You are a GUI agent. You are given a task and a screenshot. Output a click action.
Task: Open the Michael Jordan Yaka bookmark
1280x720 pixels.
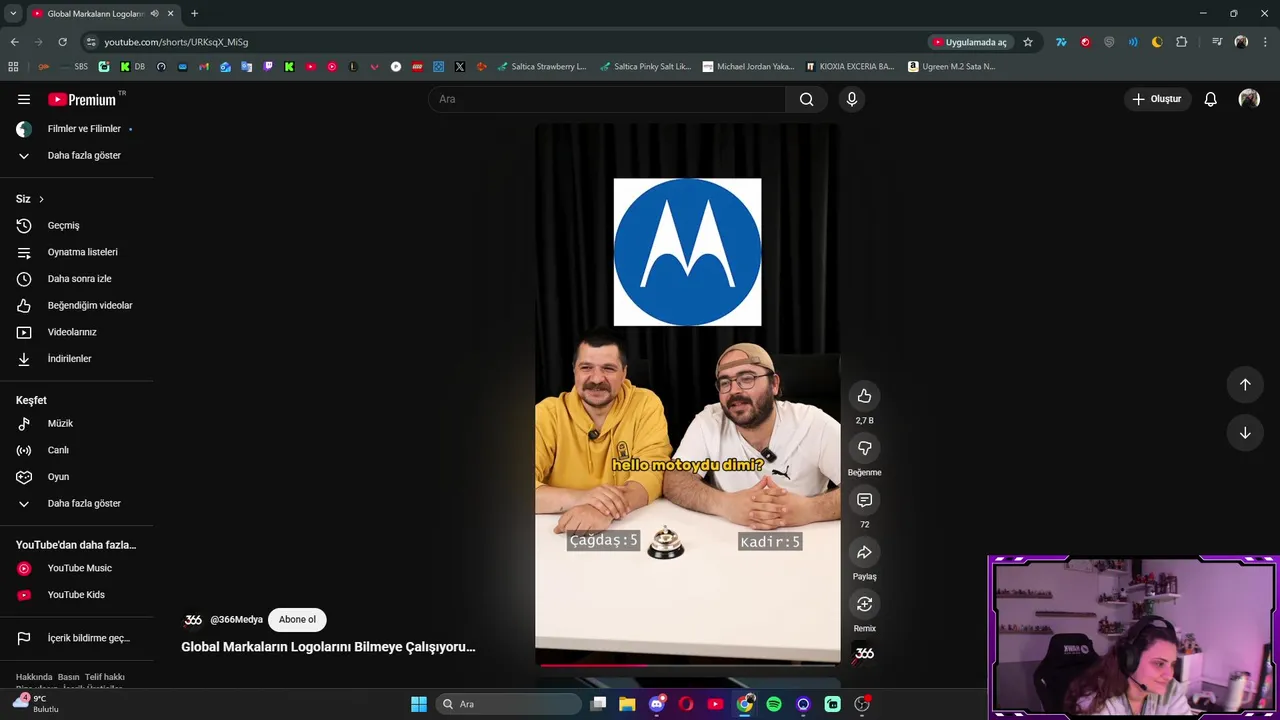[748, 67]
